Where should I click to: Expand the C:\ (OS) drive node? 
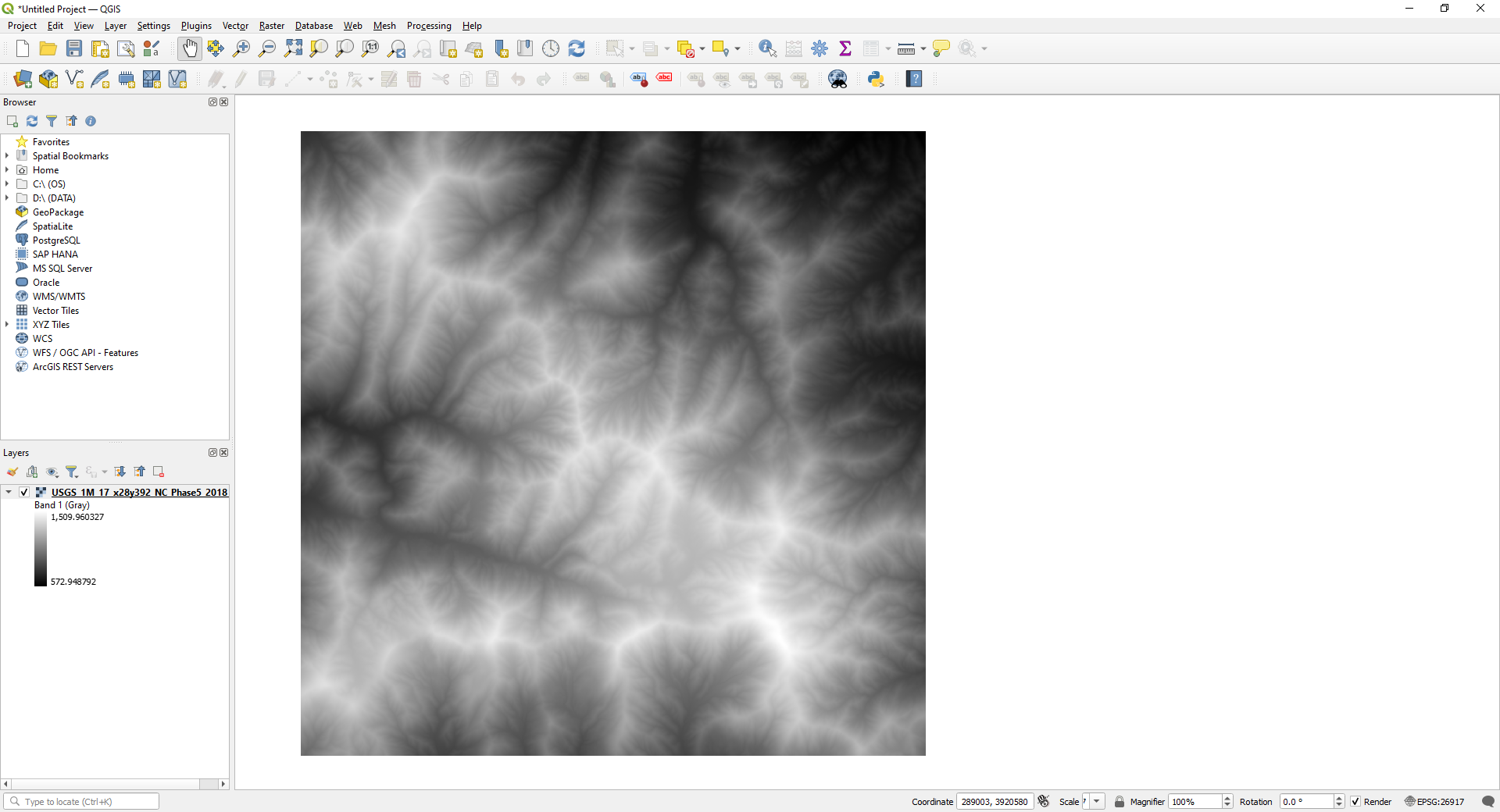7,183
